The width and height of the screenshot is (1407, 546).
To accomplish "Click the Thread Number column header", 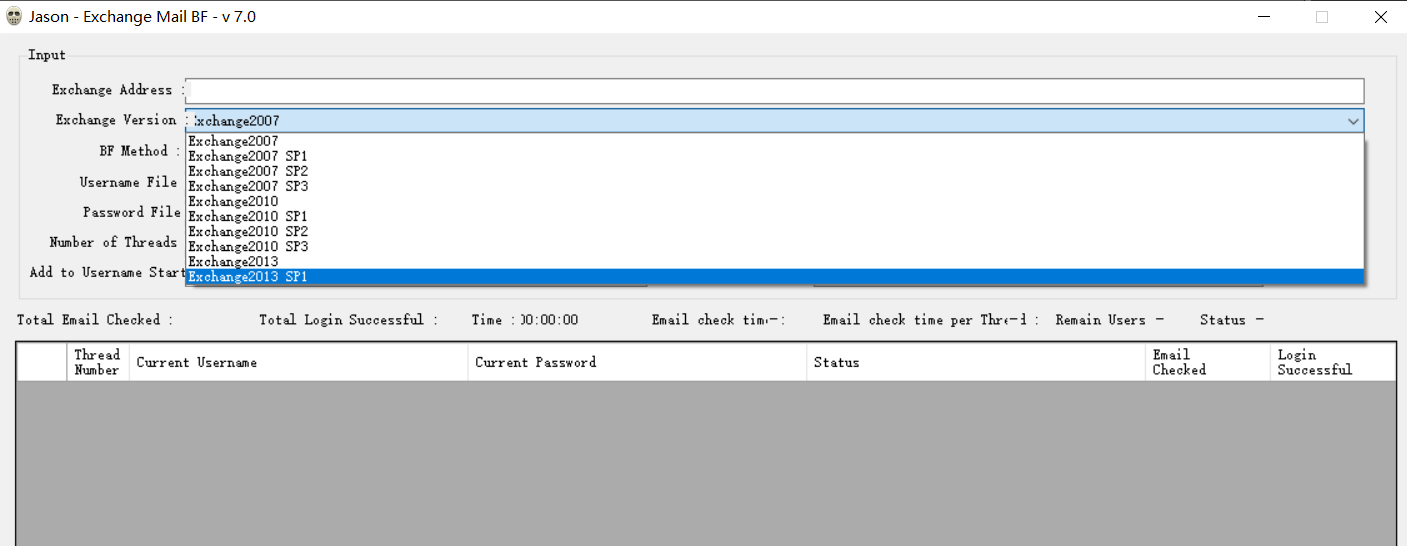I will click(98, 362).
